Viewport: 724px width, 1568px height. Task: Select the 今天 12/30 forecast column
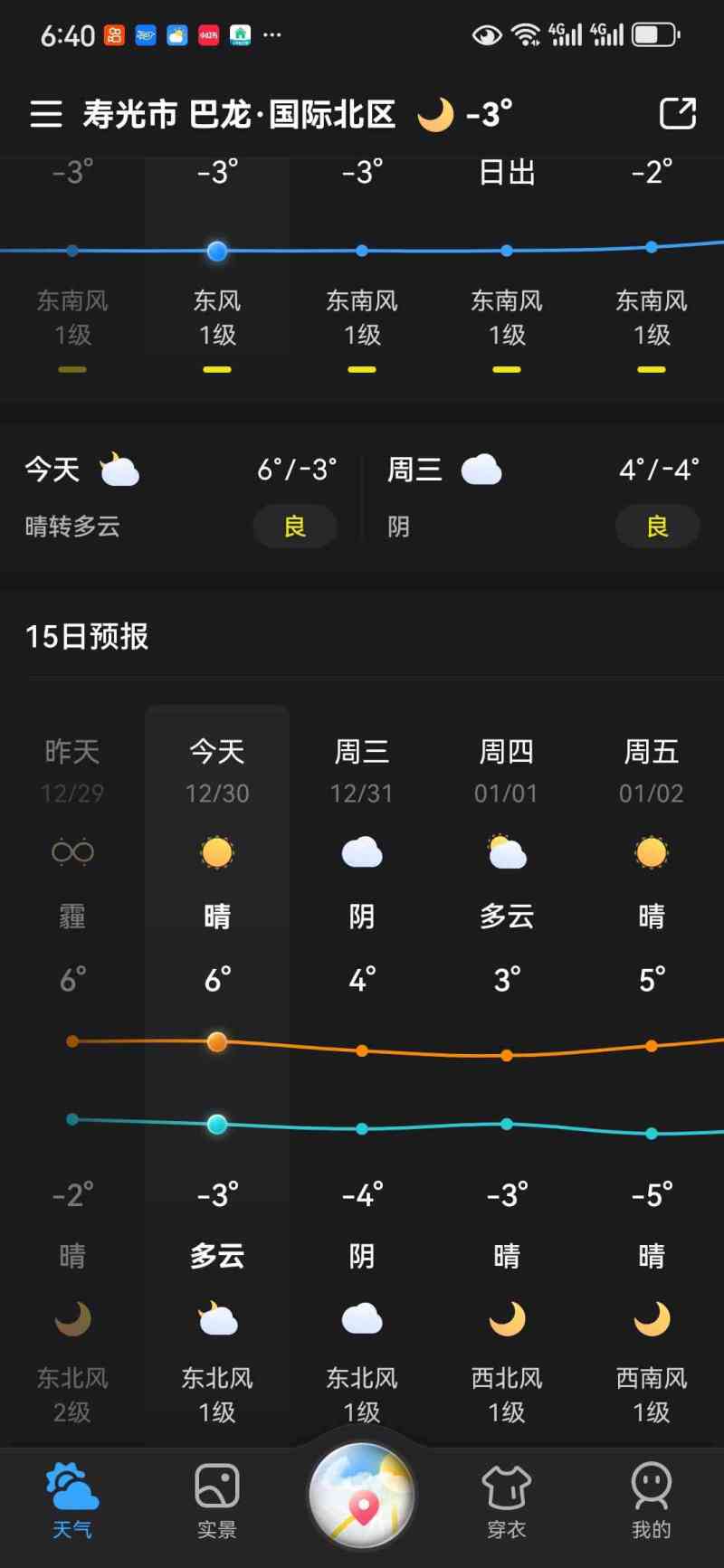[x=217, y=771]
